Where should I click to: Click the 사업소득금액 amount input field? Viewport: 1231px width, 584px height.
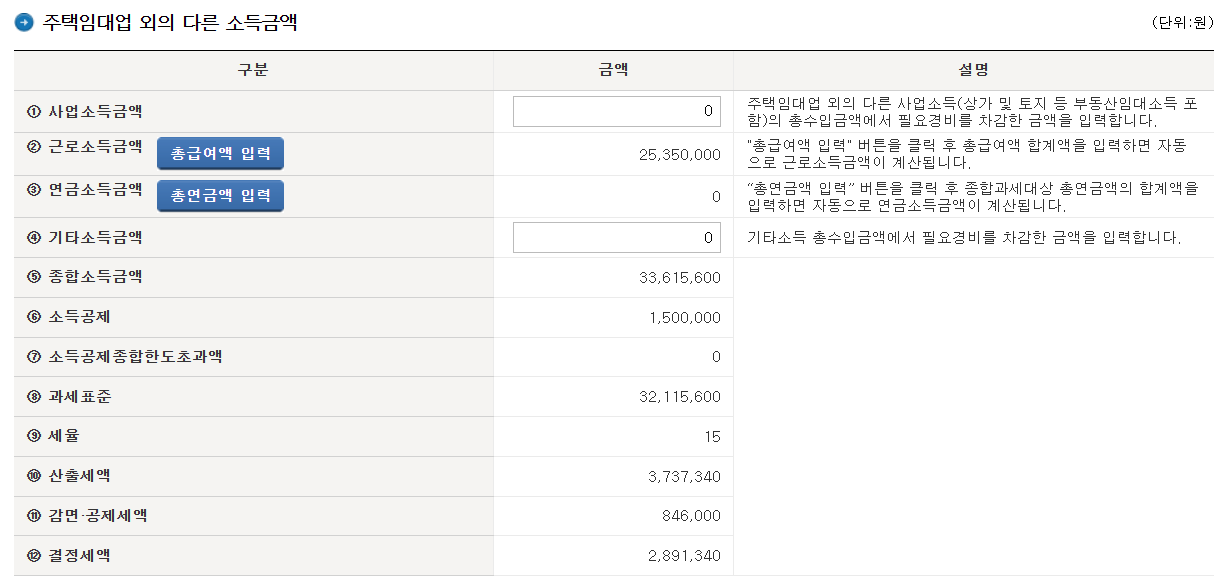[616, 111]
